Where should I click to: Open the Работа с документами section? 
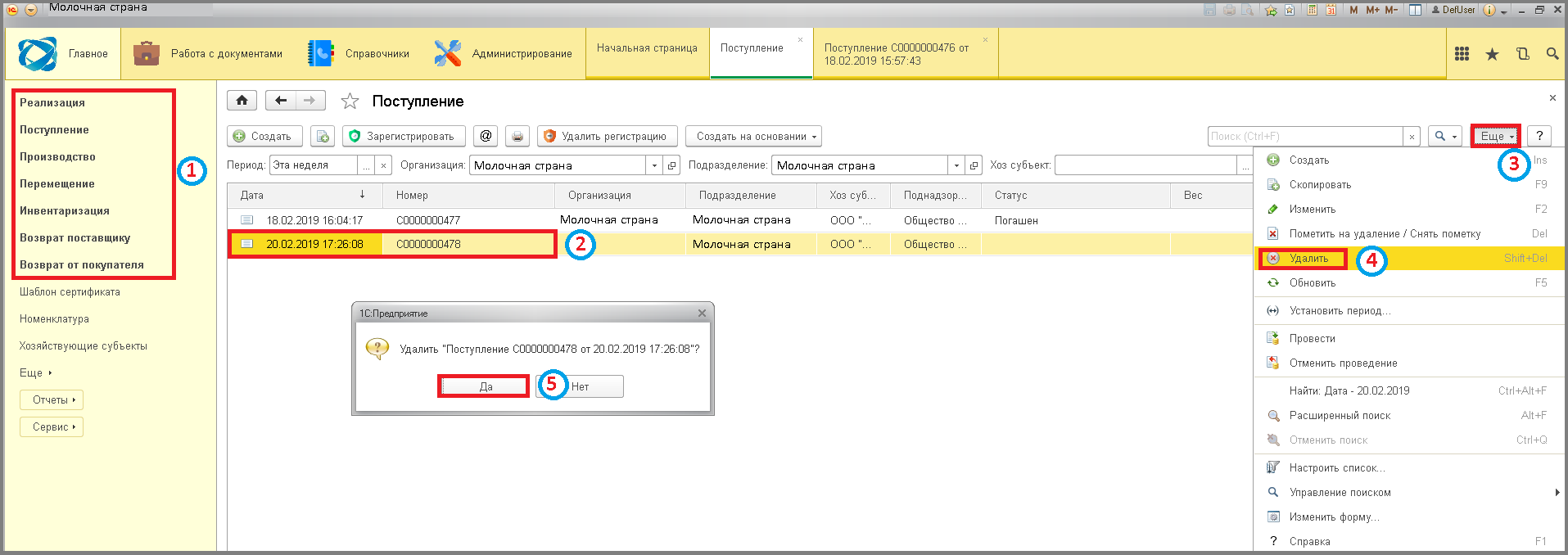(x=208, y=54)
